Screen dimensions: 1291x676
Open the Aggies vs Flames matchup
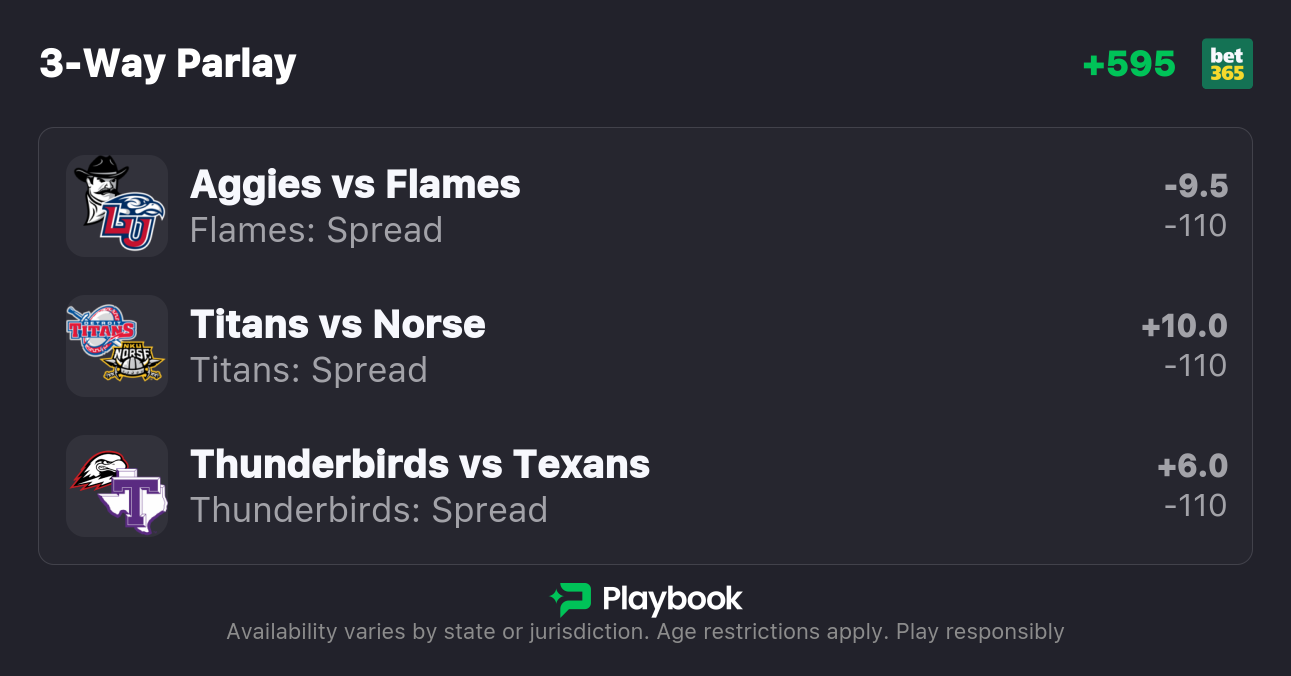355,184
